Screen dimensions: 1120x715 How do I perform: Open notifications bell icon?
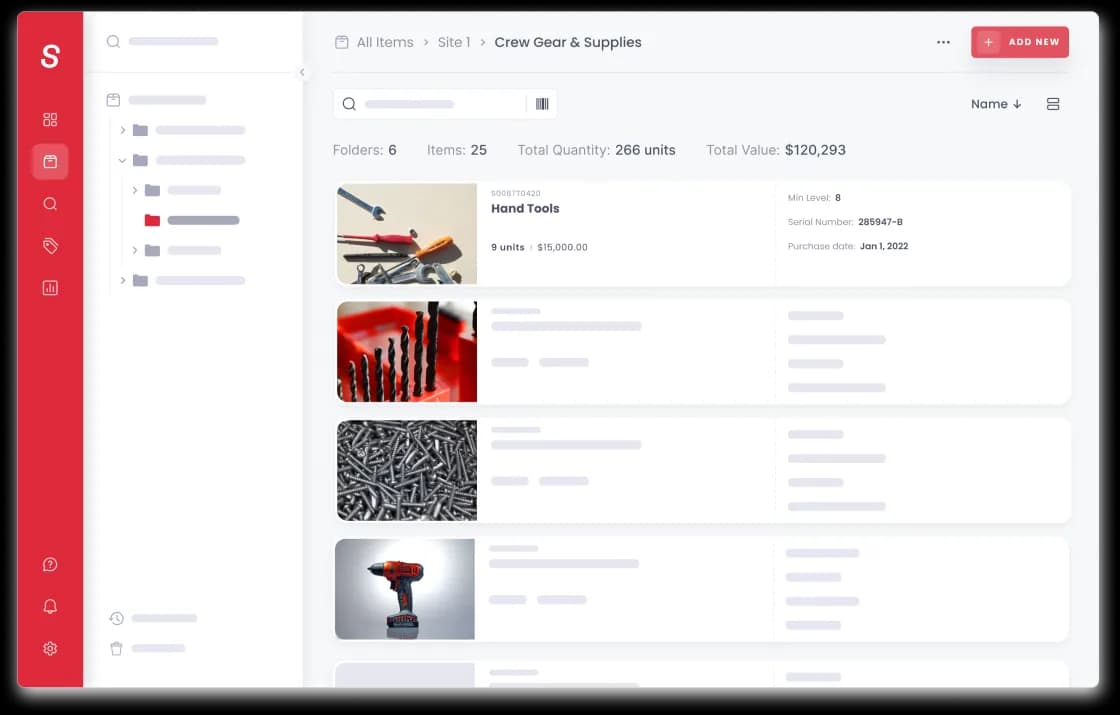coord(50,606)
